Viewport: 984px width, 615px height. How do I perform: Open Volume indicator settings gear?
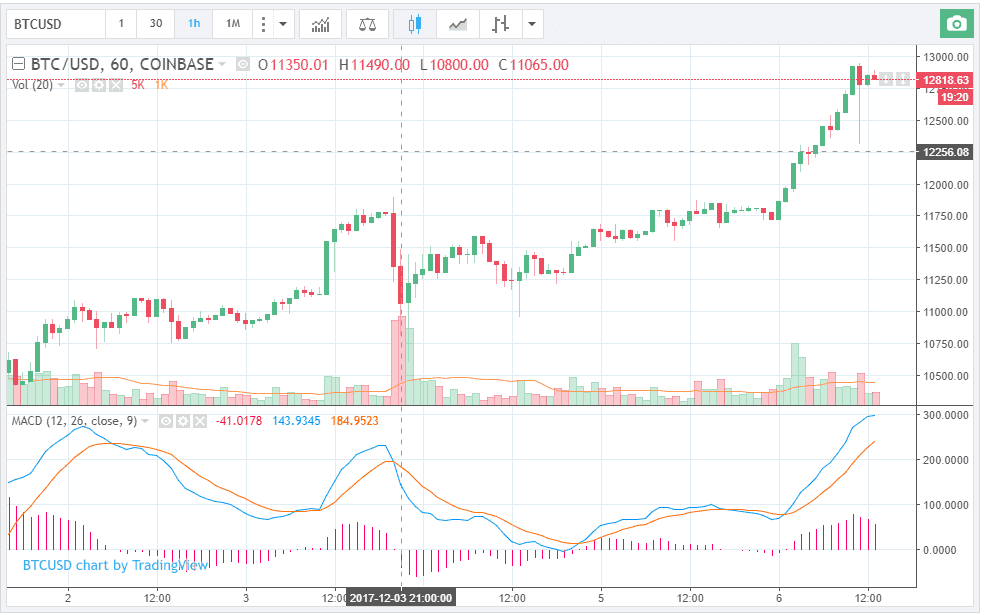point(99,85)
